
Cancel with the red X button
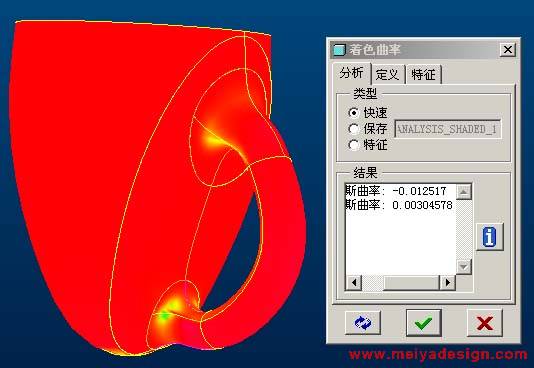(x=485, y=322)
